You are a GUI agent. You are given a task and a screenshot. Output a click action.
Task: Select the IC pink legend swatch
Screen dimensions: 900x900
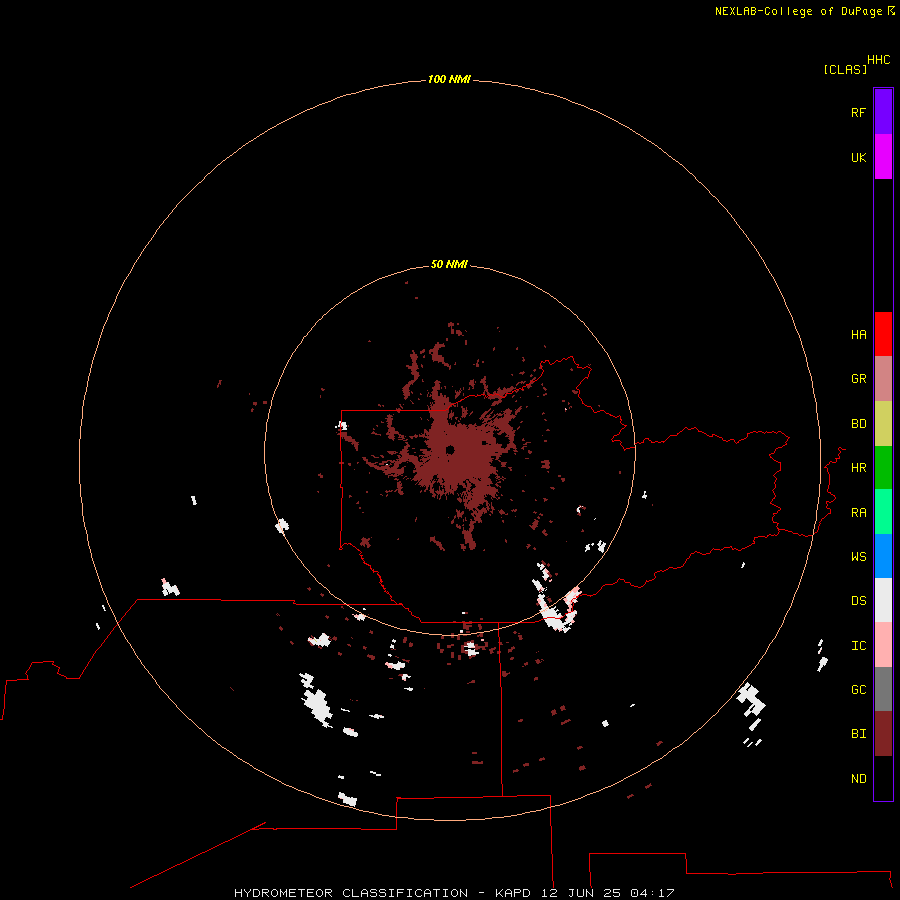tap(883, 645)
